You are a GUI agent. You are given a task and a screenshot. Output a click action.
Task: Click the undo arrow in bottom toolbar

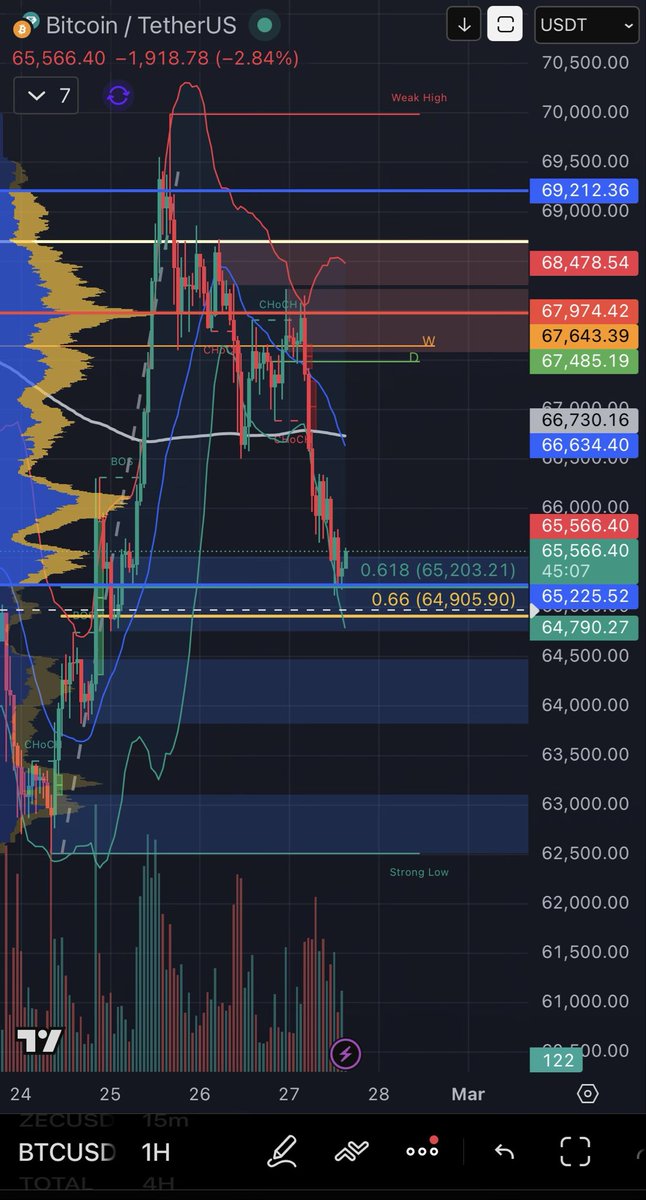504,1153
